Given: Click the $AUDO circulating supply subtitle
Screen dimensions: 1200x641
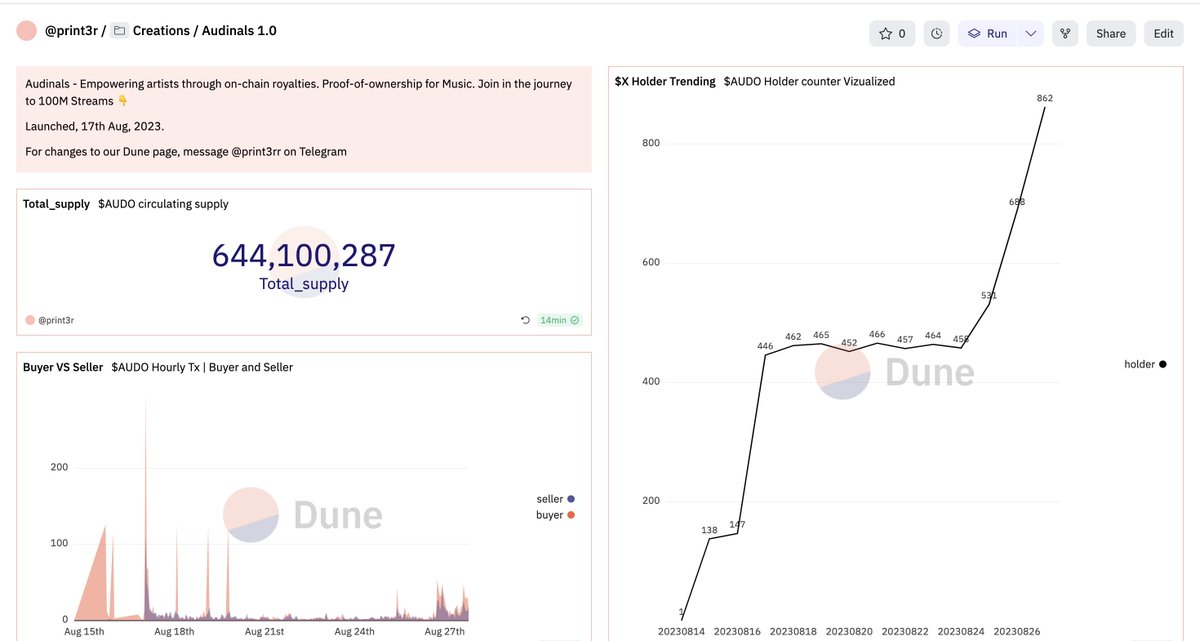Looking at the screenshot, I should pos(163,204).
